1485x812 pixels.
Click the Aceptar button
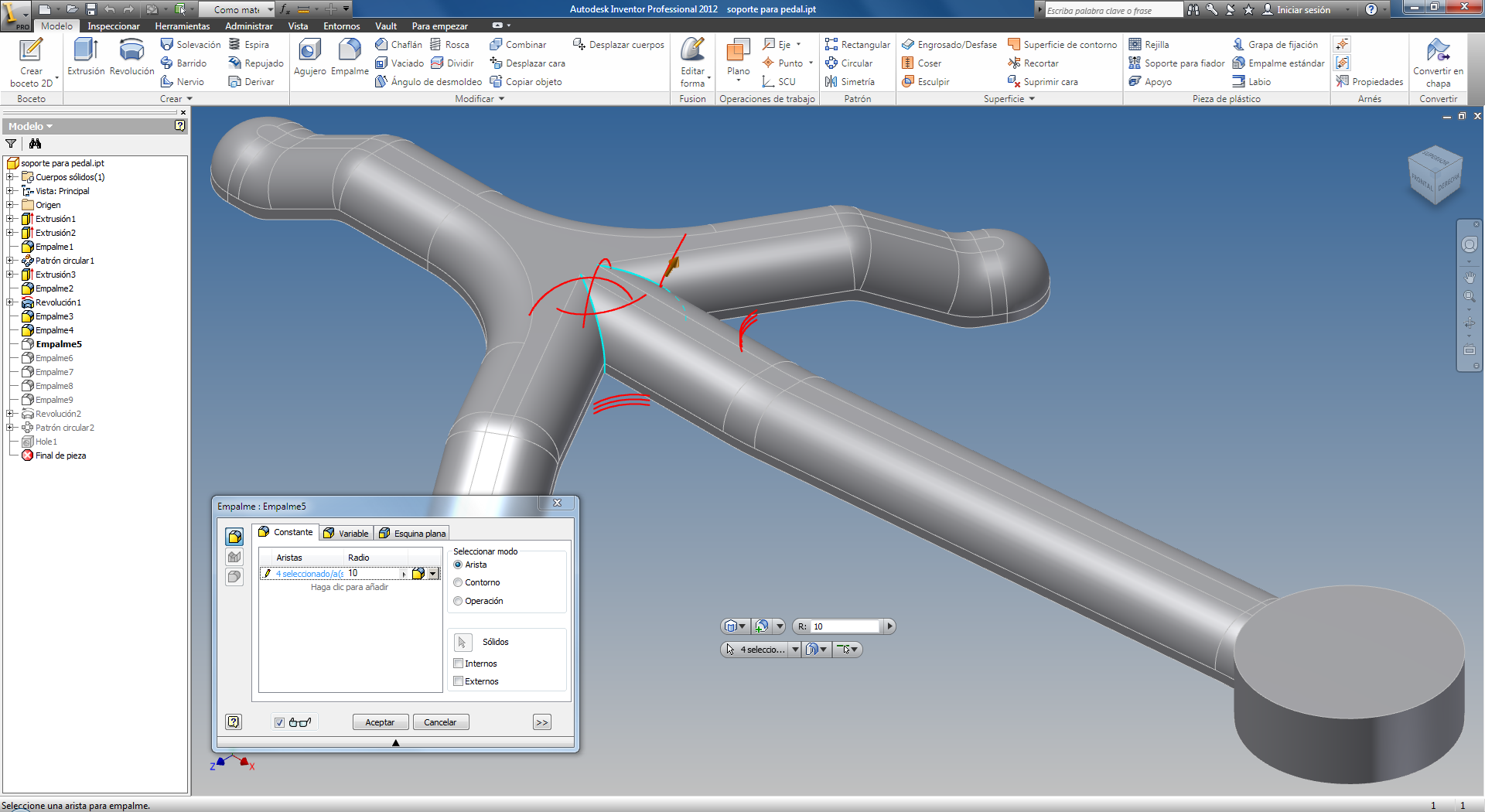(380, 722)
